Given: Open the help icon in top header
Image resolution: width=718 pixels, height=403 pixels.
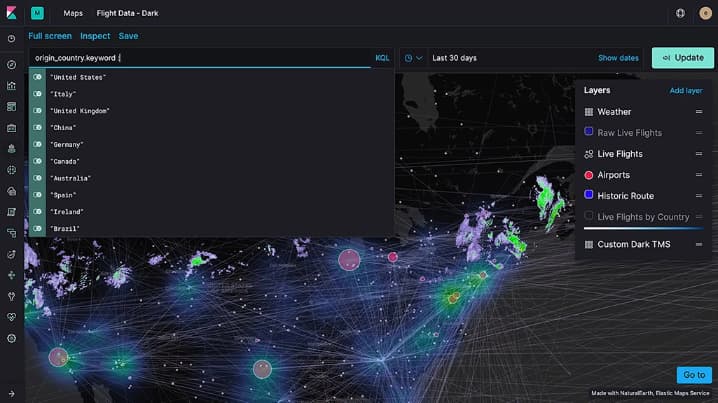Looking at the screenshot, I should tap(680, 13).
